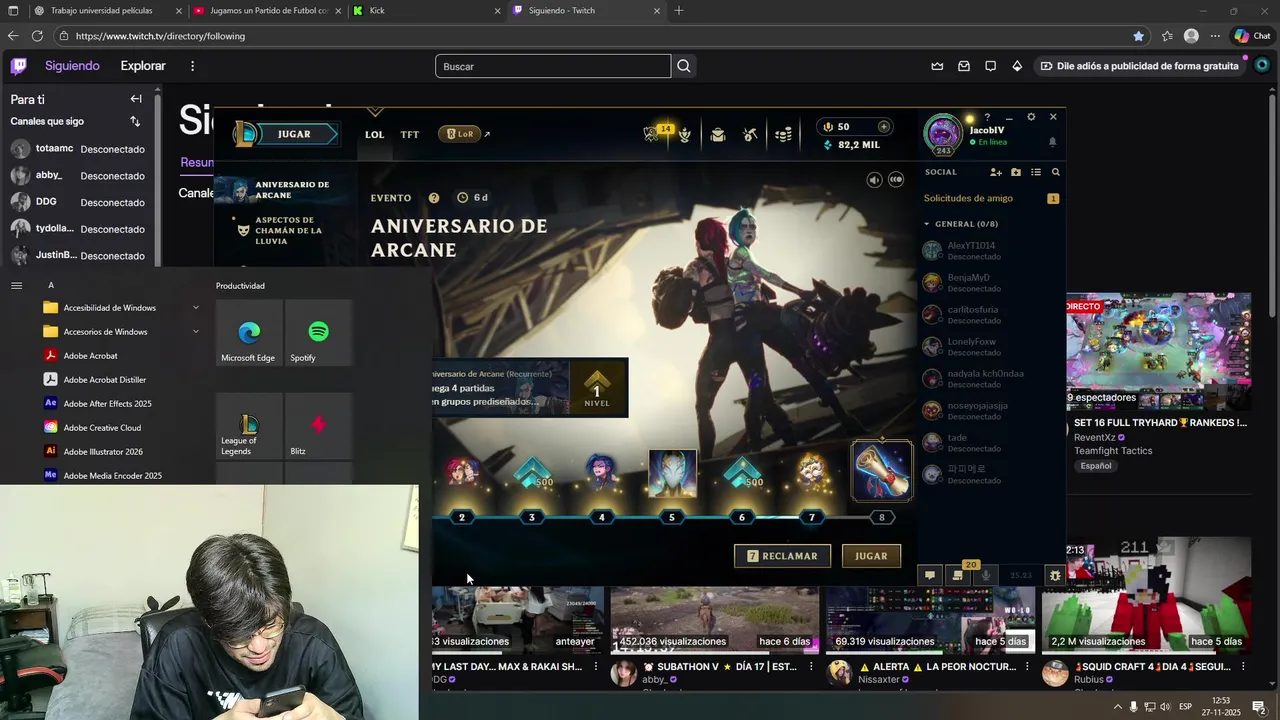Open the League clash trophy icon
Screen dimensions: 1280x720
[x=685, y=134]
